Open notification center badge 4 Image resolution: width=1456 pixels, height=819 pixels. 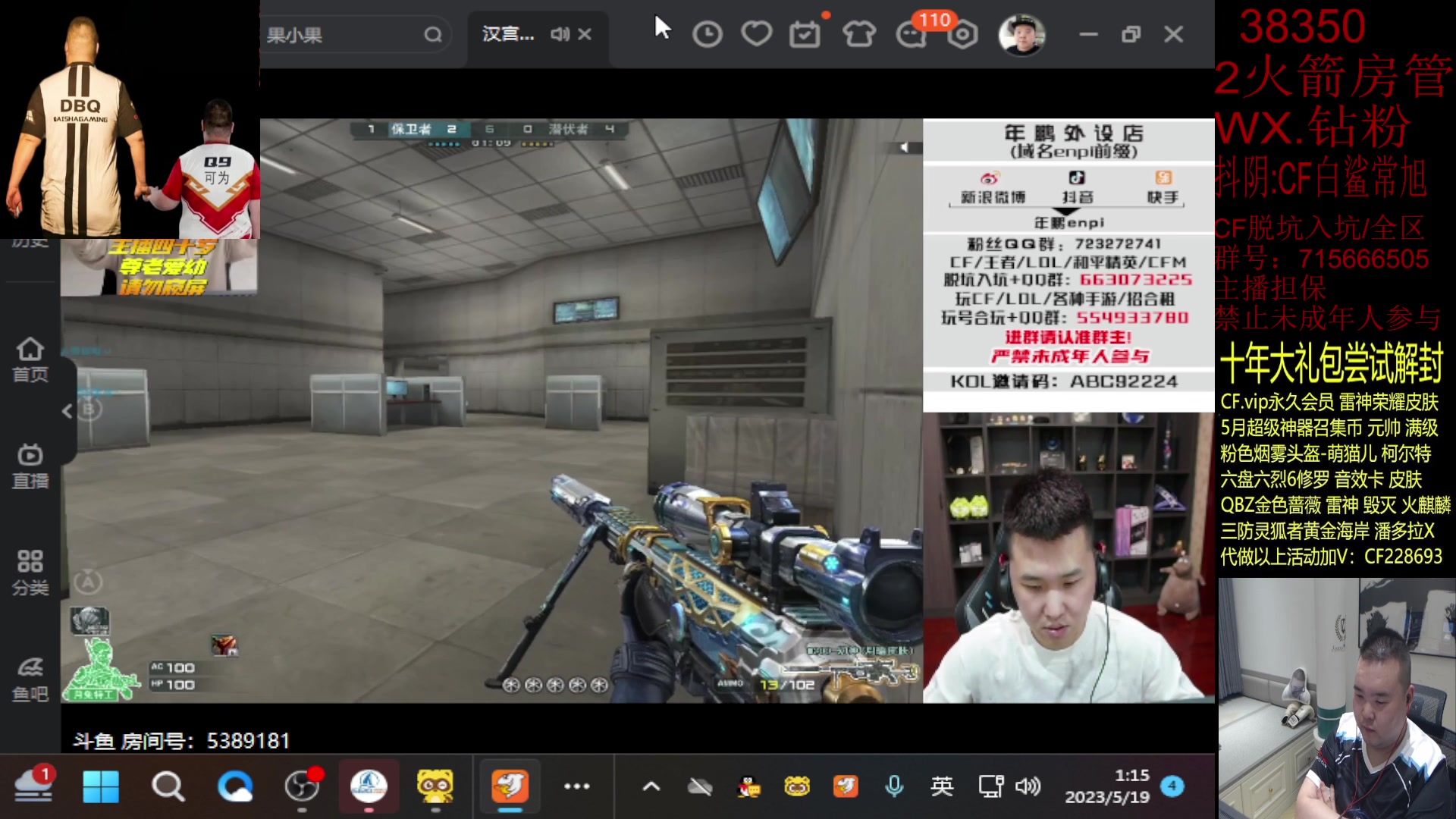click(1172, 786)
